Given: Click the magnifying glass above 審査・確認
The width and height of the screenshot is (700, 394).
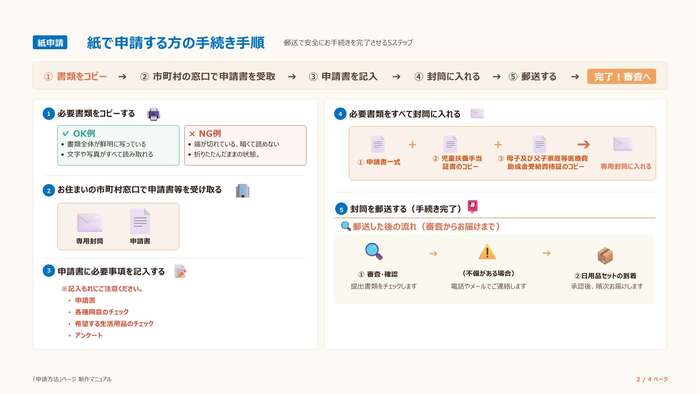Looking at the screenshot, I should (x=374, y=251).
